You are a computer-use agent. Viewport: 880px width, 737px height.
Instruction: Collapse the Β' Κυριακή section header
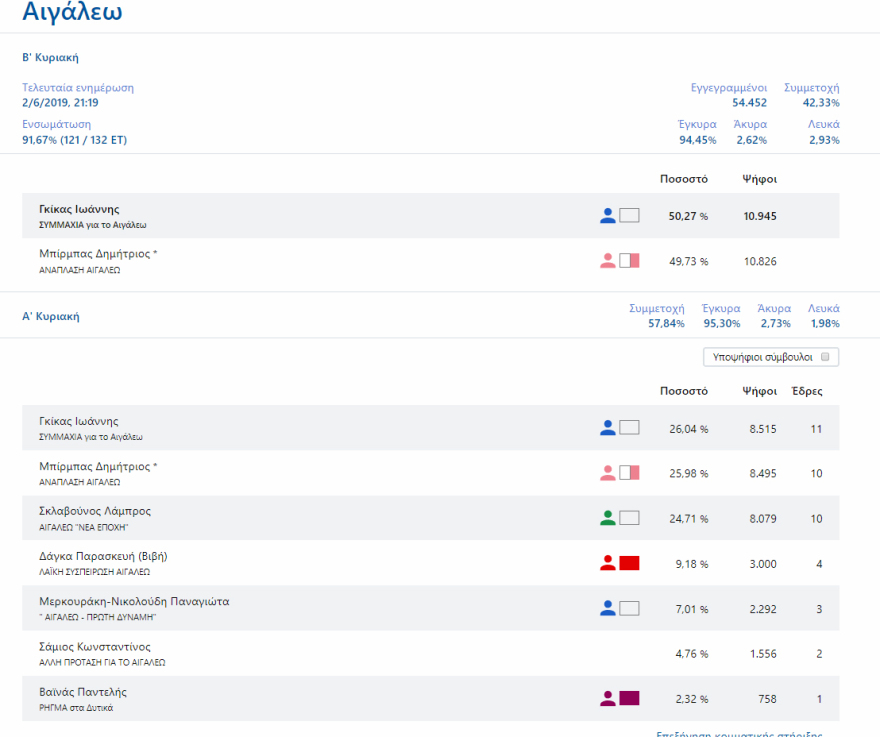50,58
